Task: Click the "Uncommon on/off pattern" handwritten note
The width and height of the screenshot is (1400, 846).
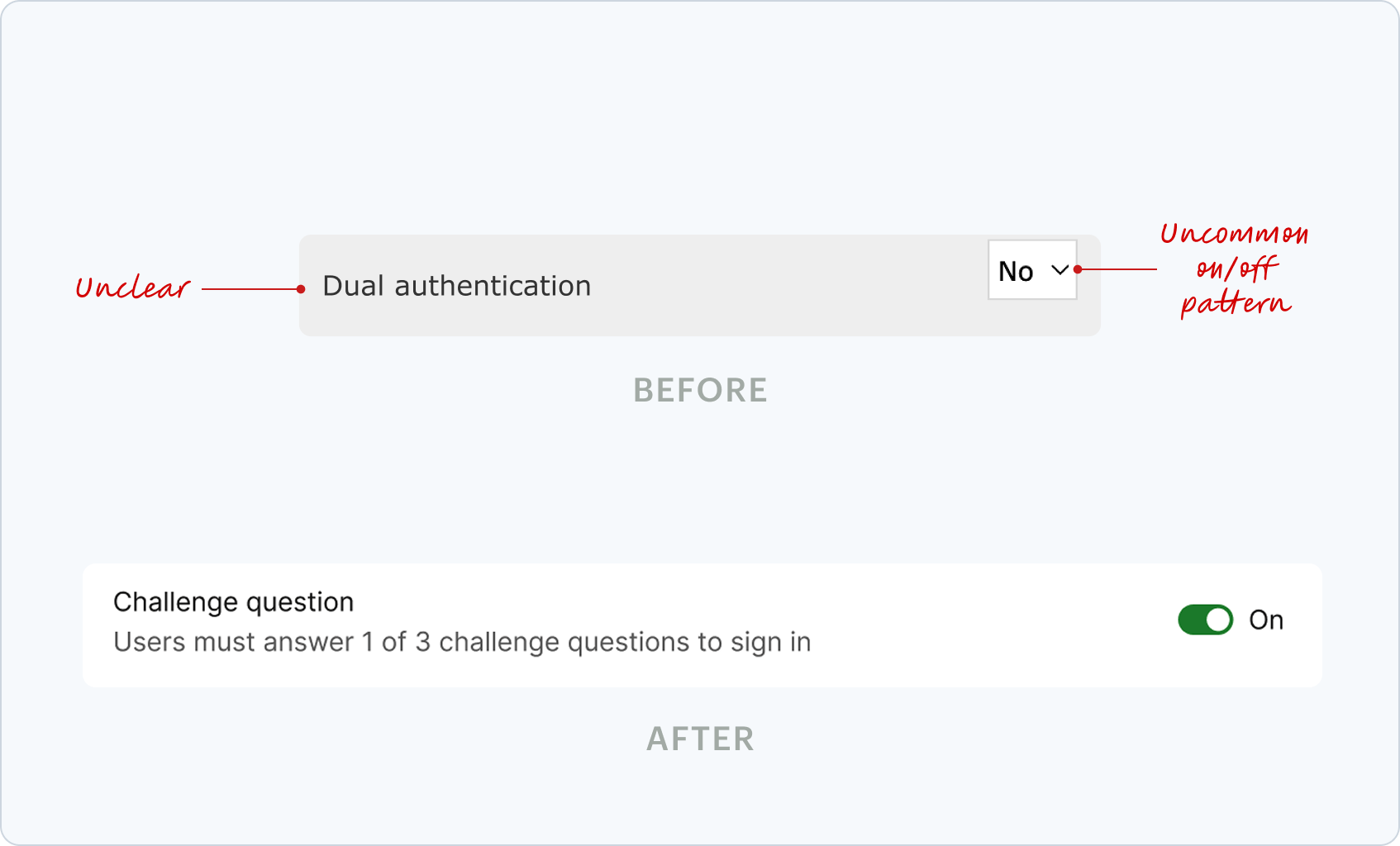Action: pyautogui.click(x=1235, y=268)
